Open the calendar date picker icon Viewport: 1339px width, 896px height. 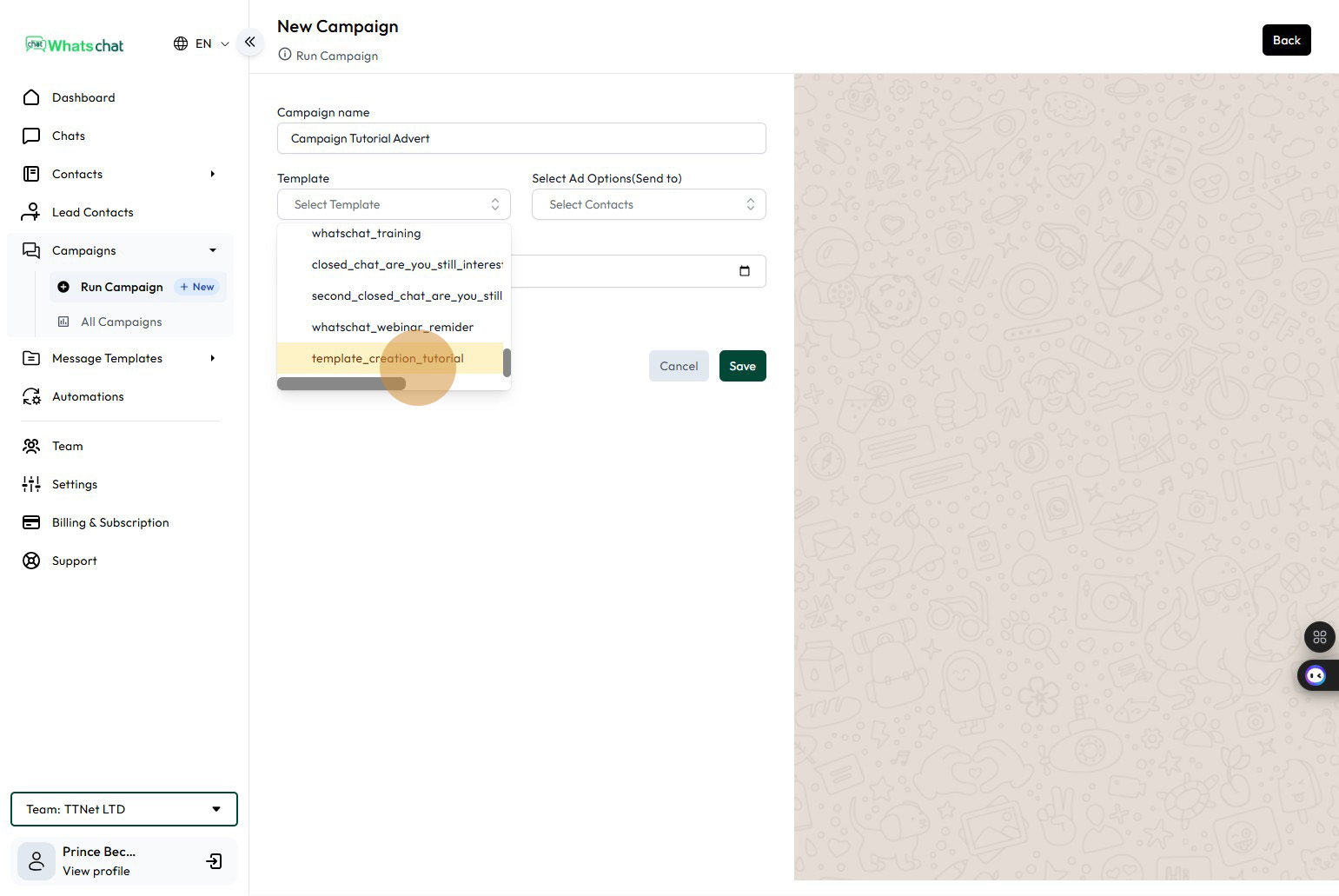[x=744, y=271]
